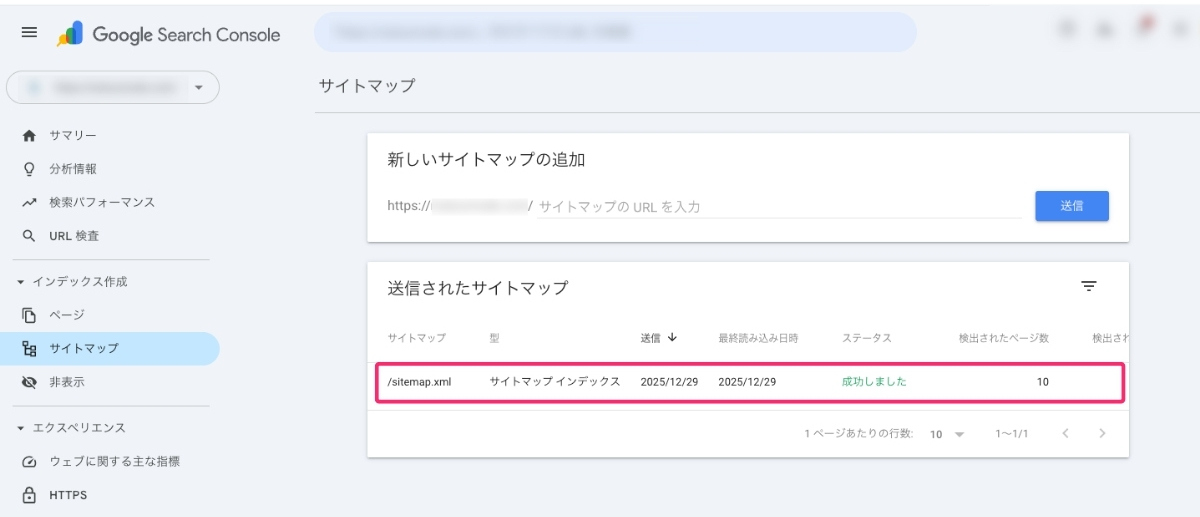The height and width of the screenshot is (517, 1200).
Task: Click the magnifier icon for URL 検査
Action: [29, 236]
